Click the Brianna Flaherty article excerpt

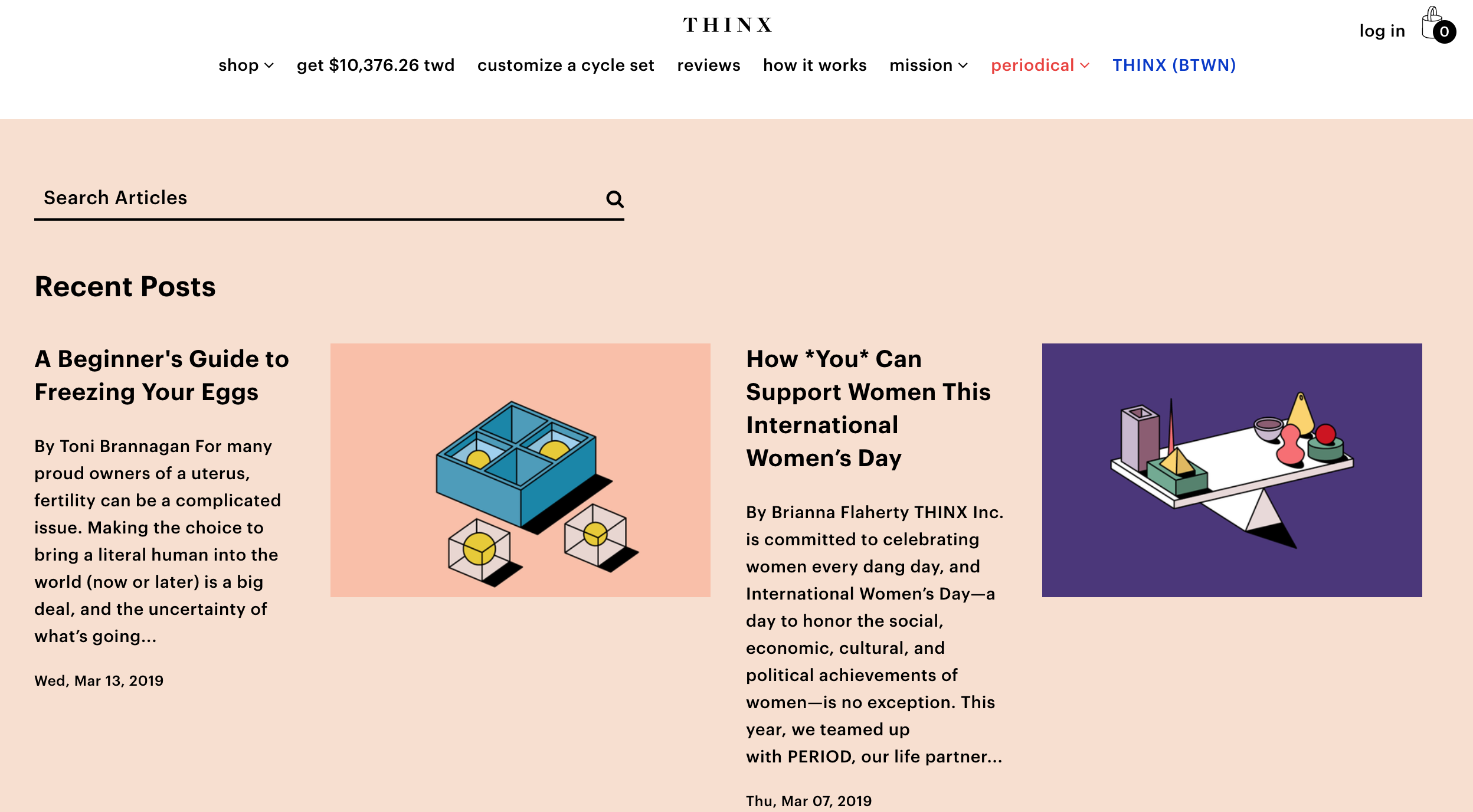[874, 634]
